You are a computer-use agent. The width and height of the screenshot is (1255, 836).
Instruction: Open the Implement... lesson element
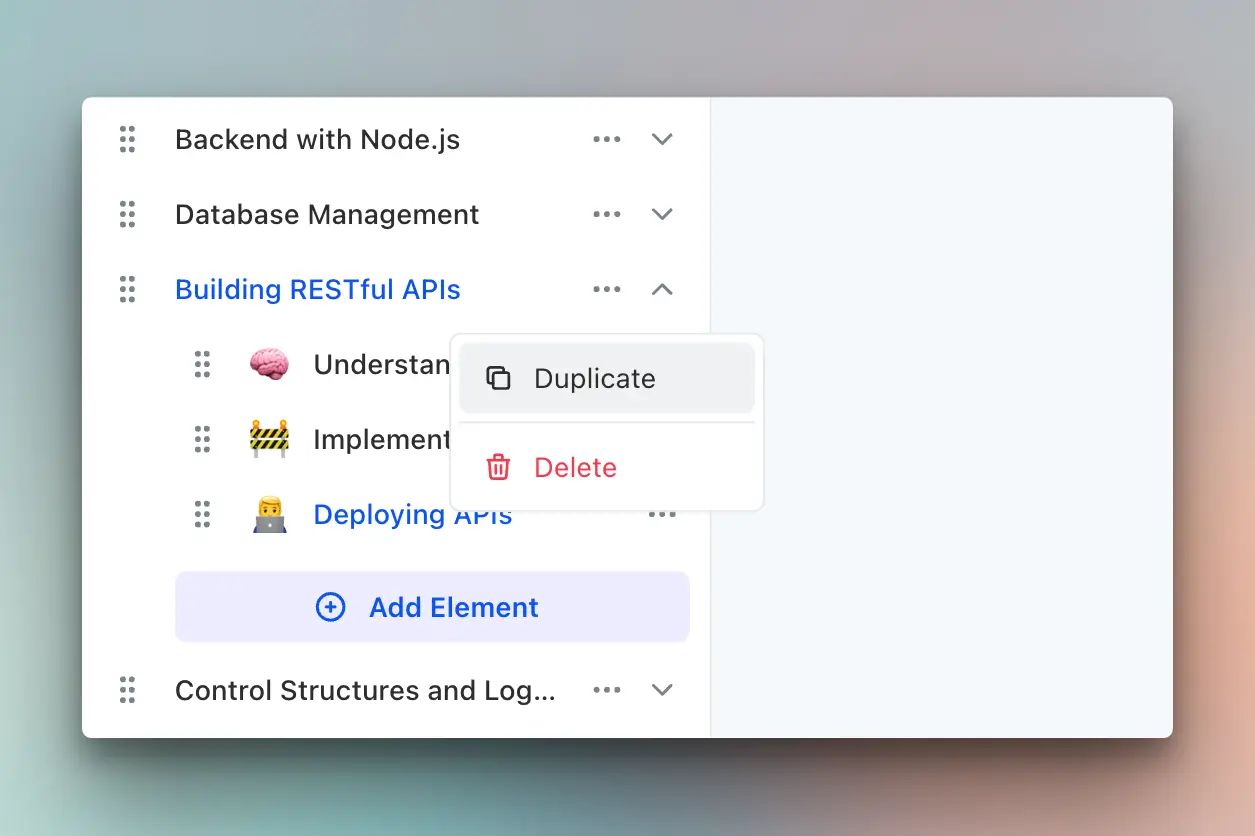point(382,439)
